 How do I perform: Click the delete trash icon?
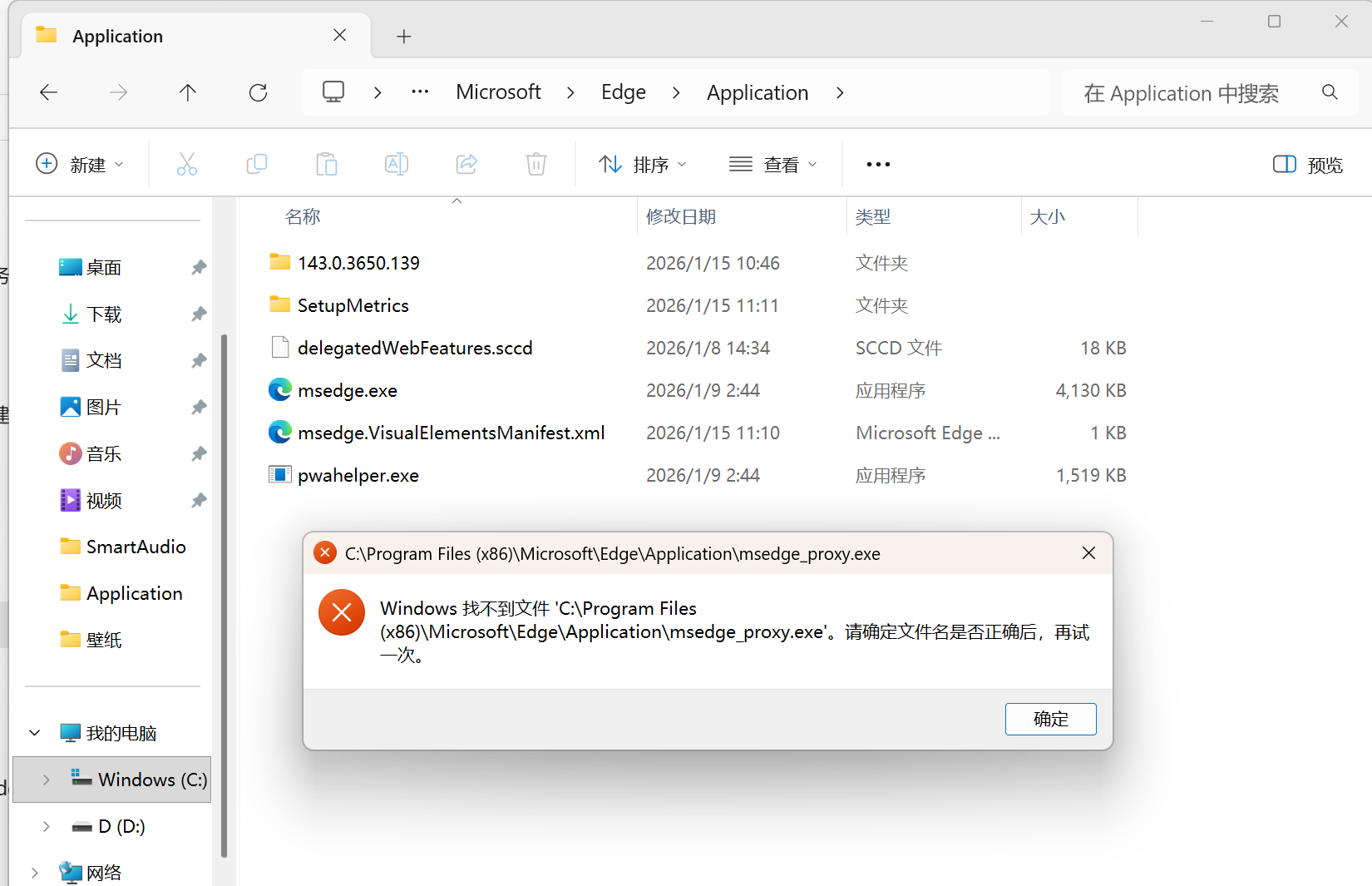pyautogui.click(x=536, y=164)
